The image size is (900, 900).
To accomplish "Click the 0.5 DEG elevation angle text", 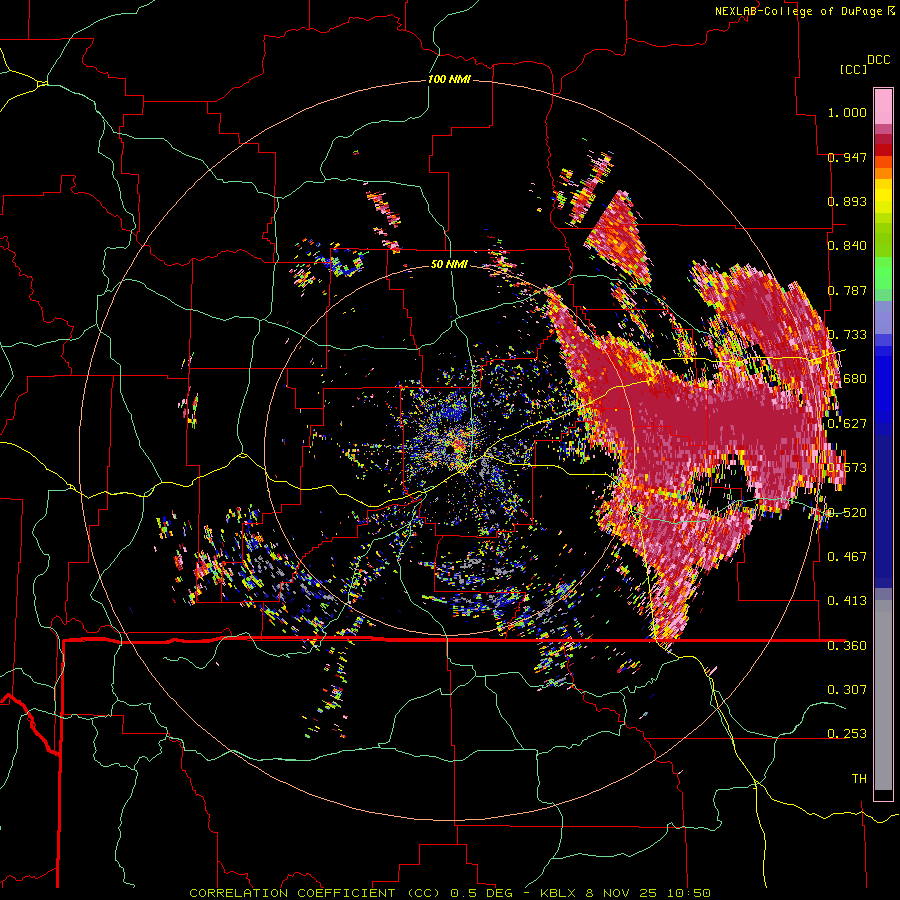I will click(480, 893).
